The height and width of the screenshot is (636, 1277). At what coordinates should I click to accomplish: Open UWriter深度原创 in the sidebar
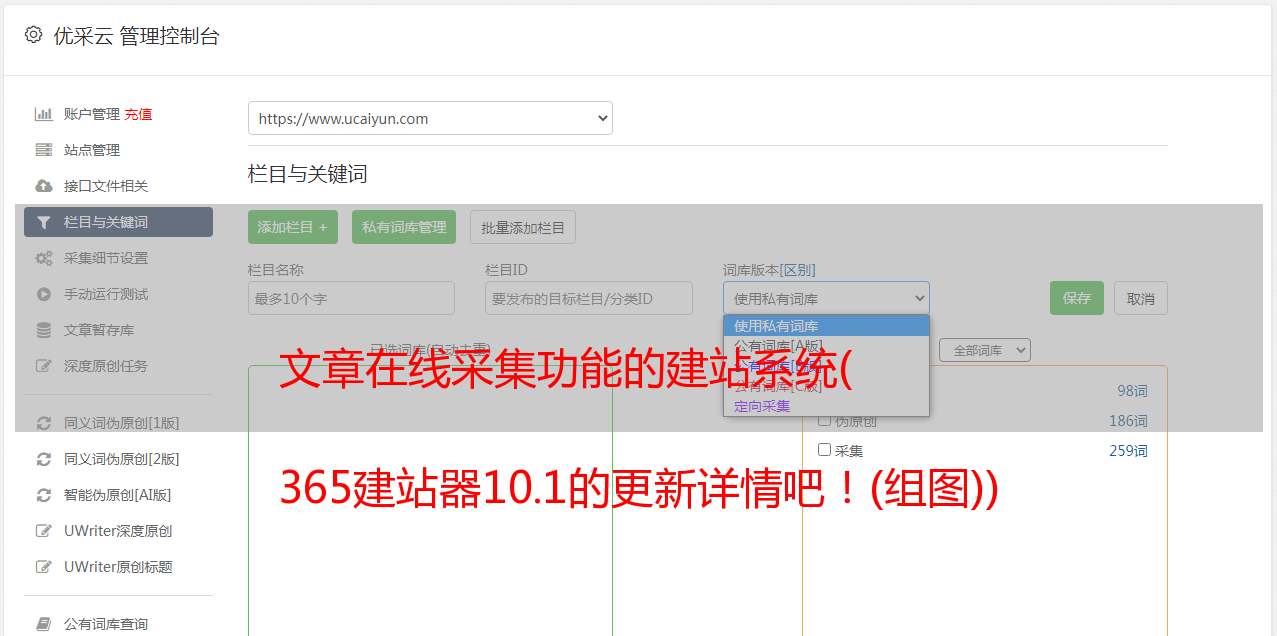click(118, 531)
